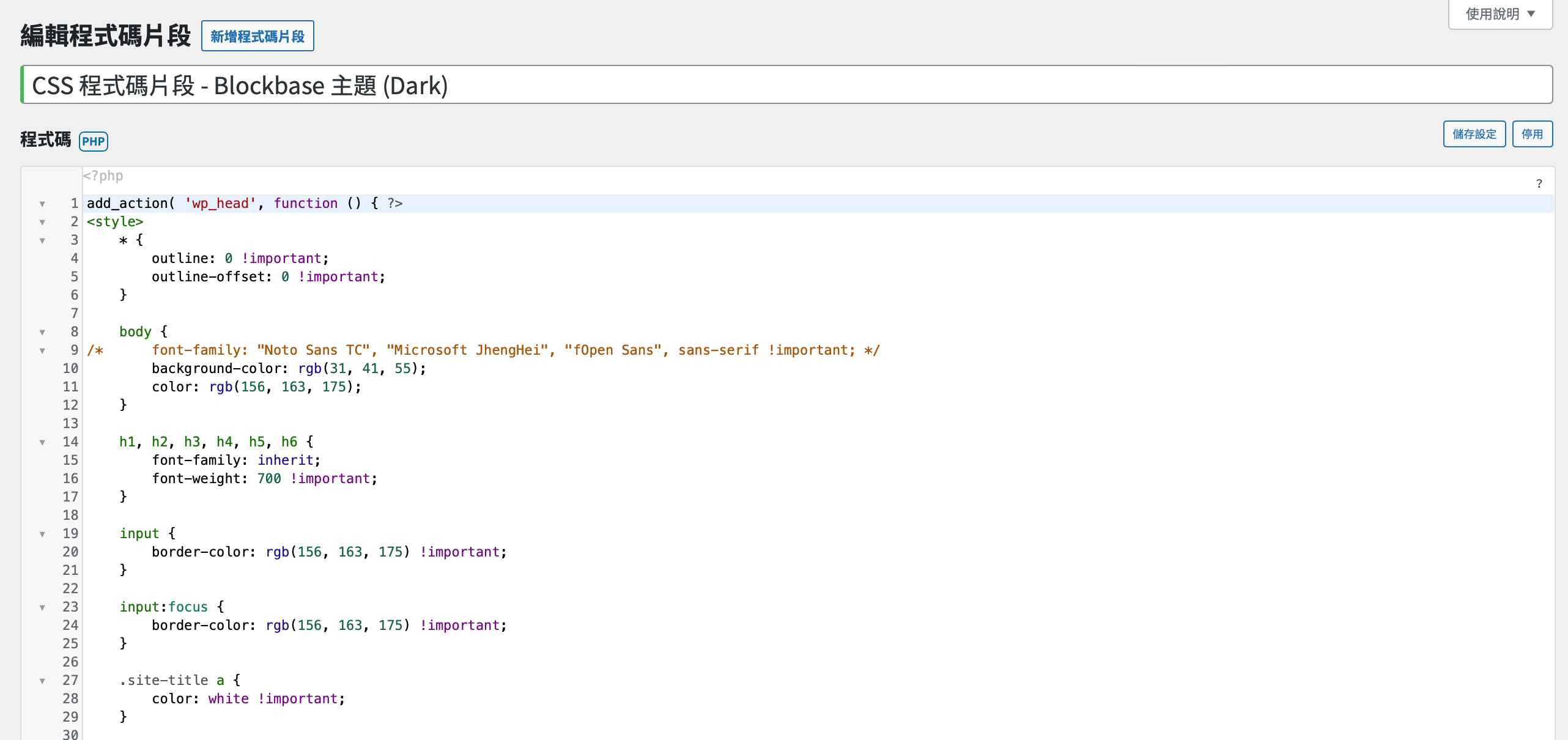The image size is (1568, 740).
Task: Click the outline: 0 !important line
Action: 240,259
